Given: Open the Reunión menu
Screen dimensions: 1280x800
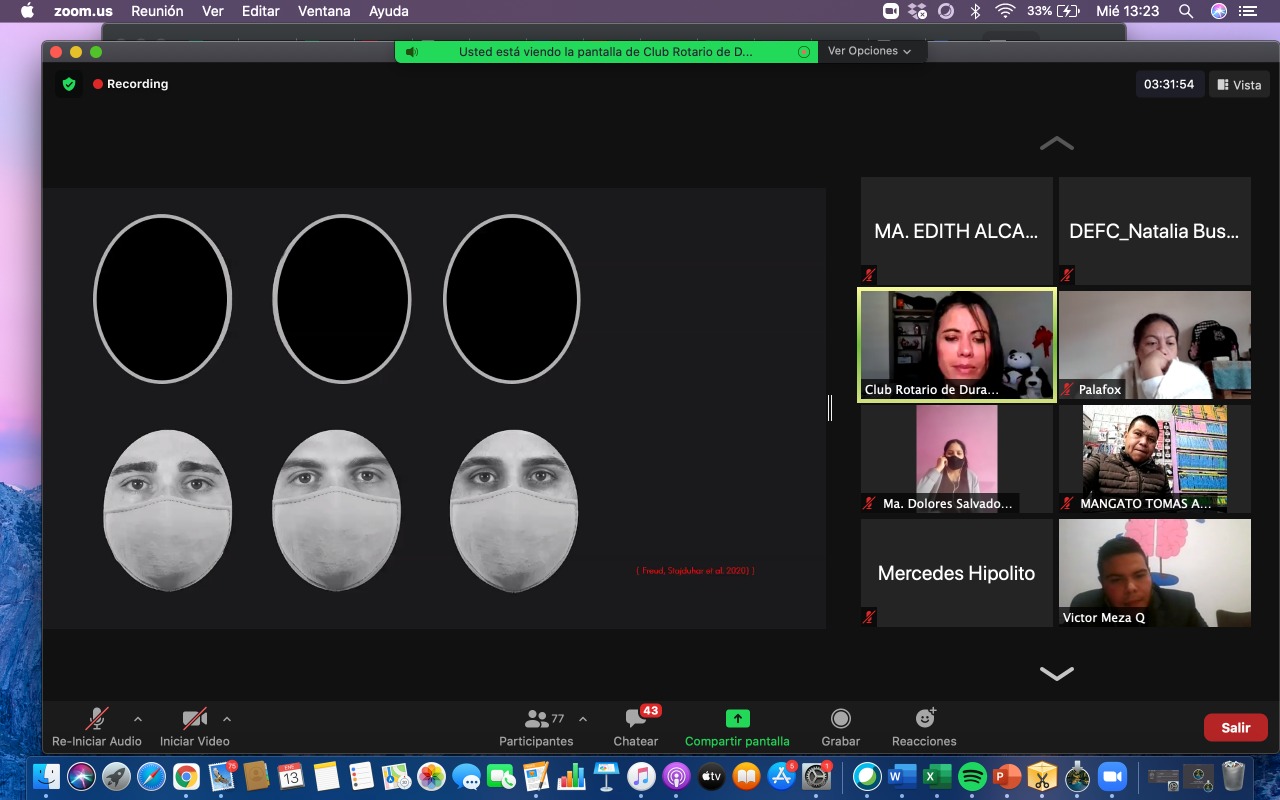Looking at the screenshot, I should point(158,11).
